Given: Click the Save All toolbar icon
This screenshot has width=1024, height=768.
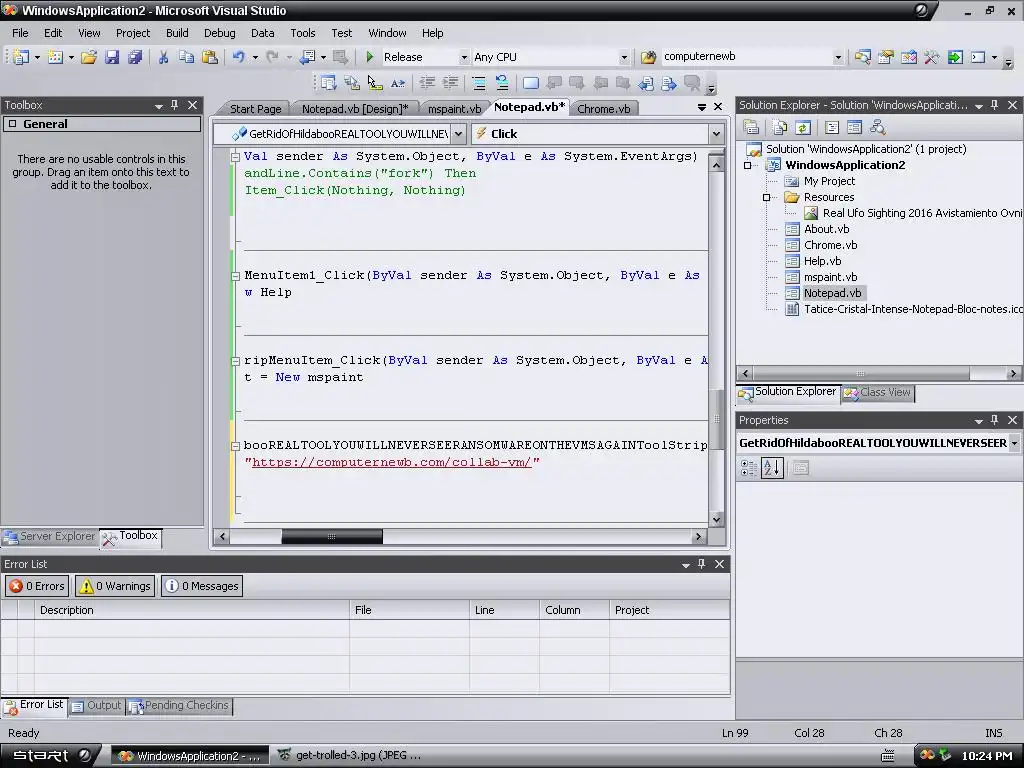Looking at the screenshot, I should (x=135, y=57).
